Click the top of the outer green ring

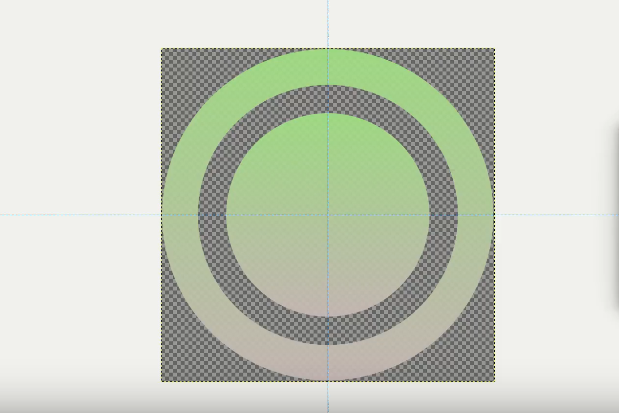(x=328, y=67)
